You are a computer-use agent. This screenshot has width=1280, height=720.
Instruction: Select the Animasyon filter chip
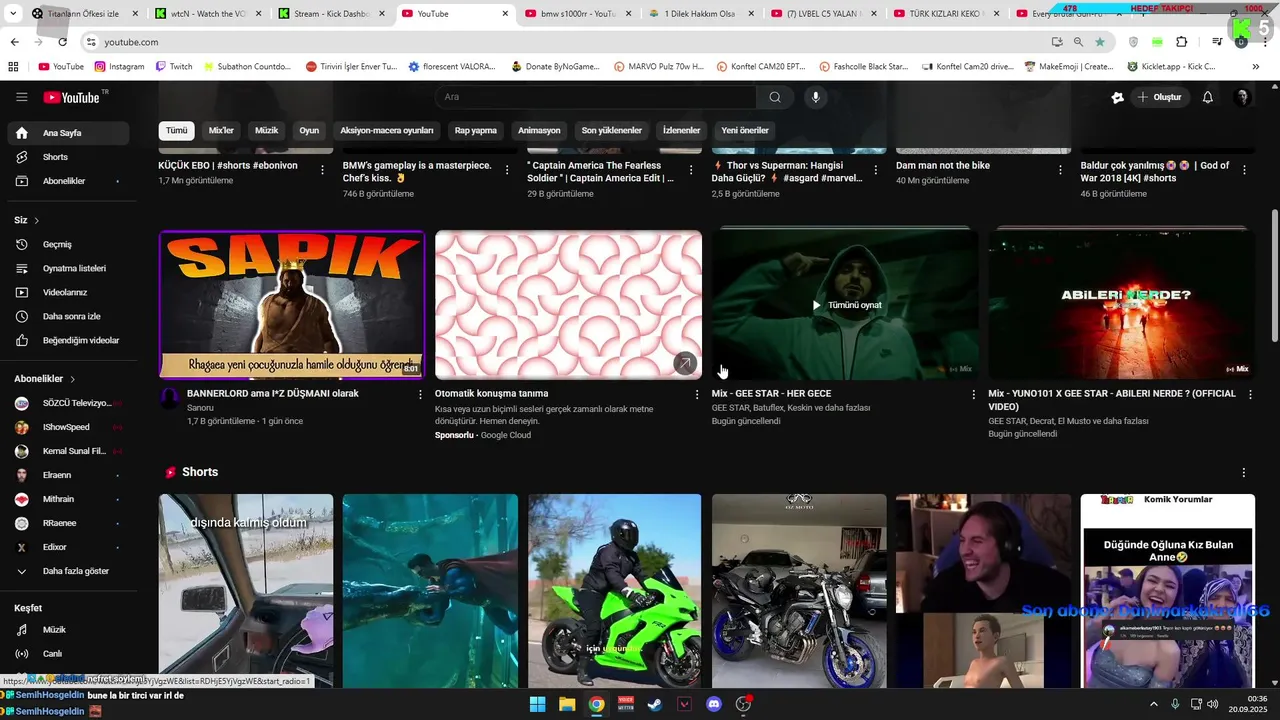pyautogui.click(x=539, y=130)
